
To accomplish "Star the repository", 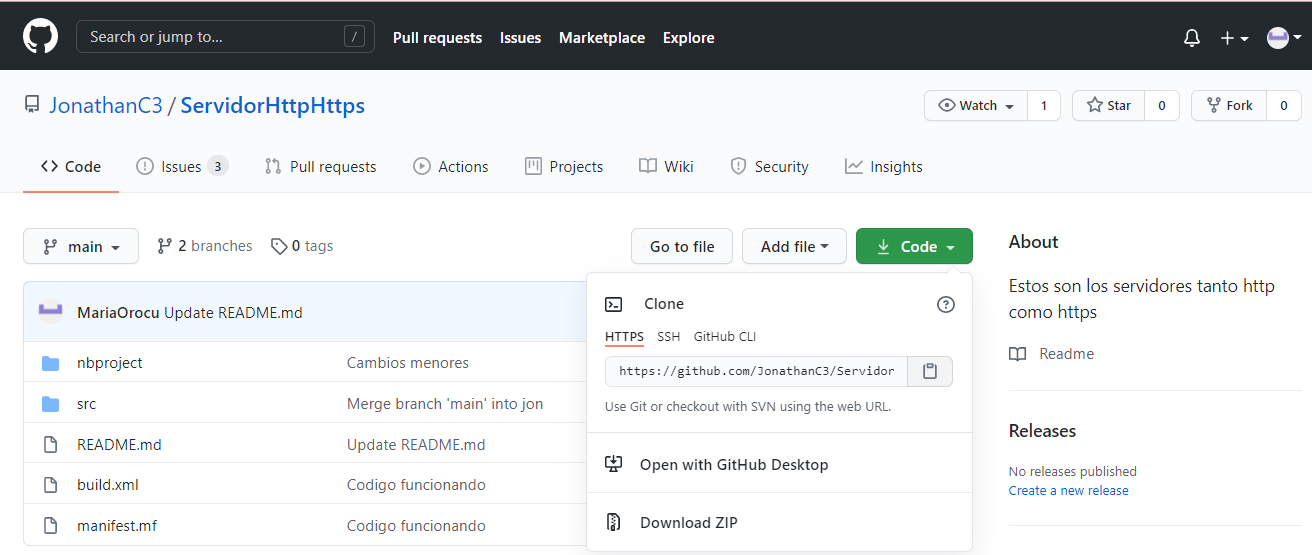I will point(1109,105).
